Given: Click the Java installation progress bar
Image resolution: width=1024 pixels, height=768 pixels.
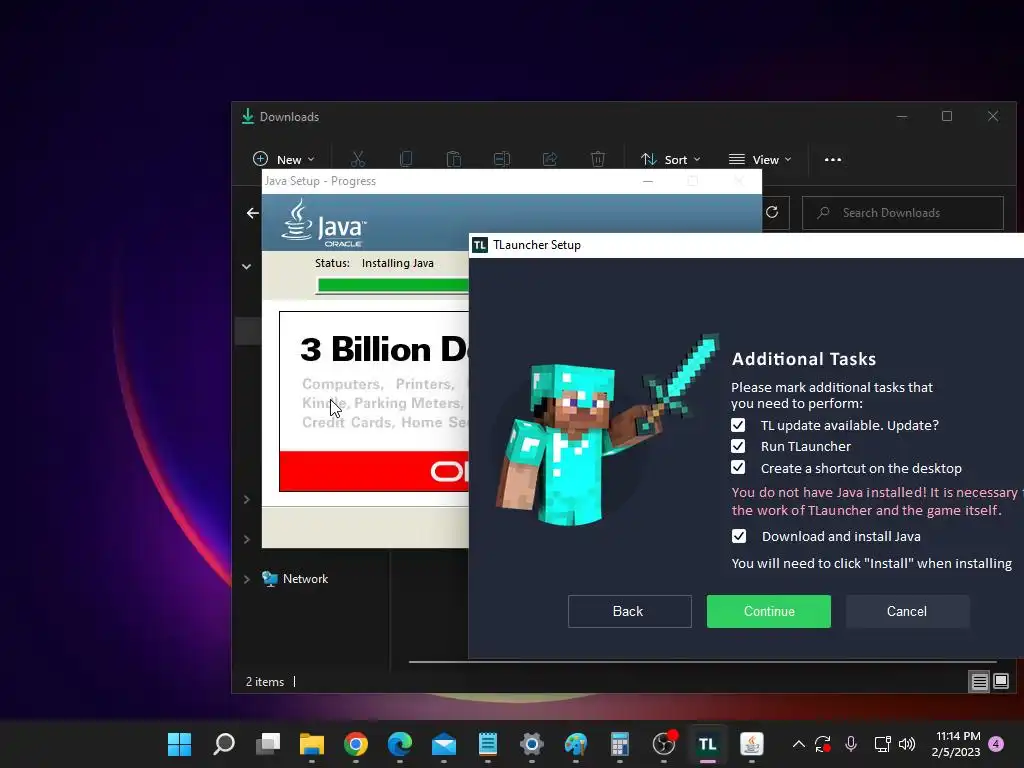Looking at the screenshot, I should pos(392,285).
